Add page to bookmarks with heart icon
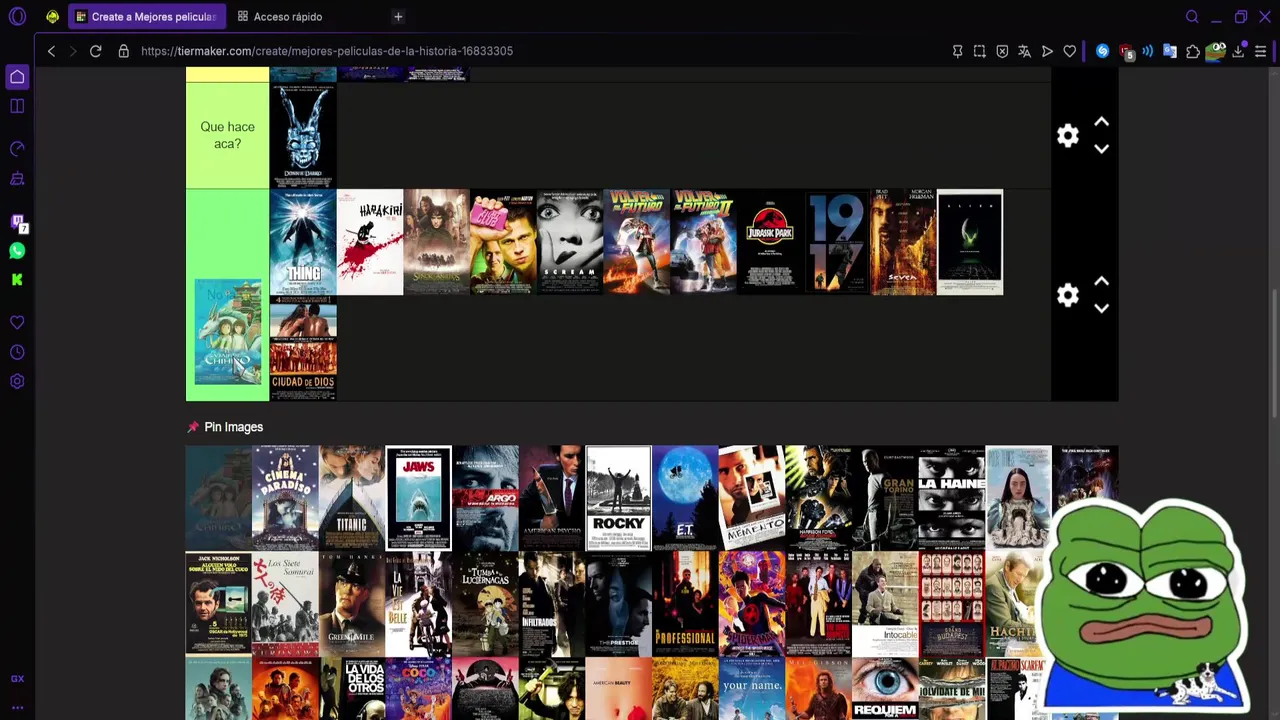1280x720 pixels. coord(1069,51)
